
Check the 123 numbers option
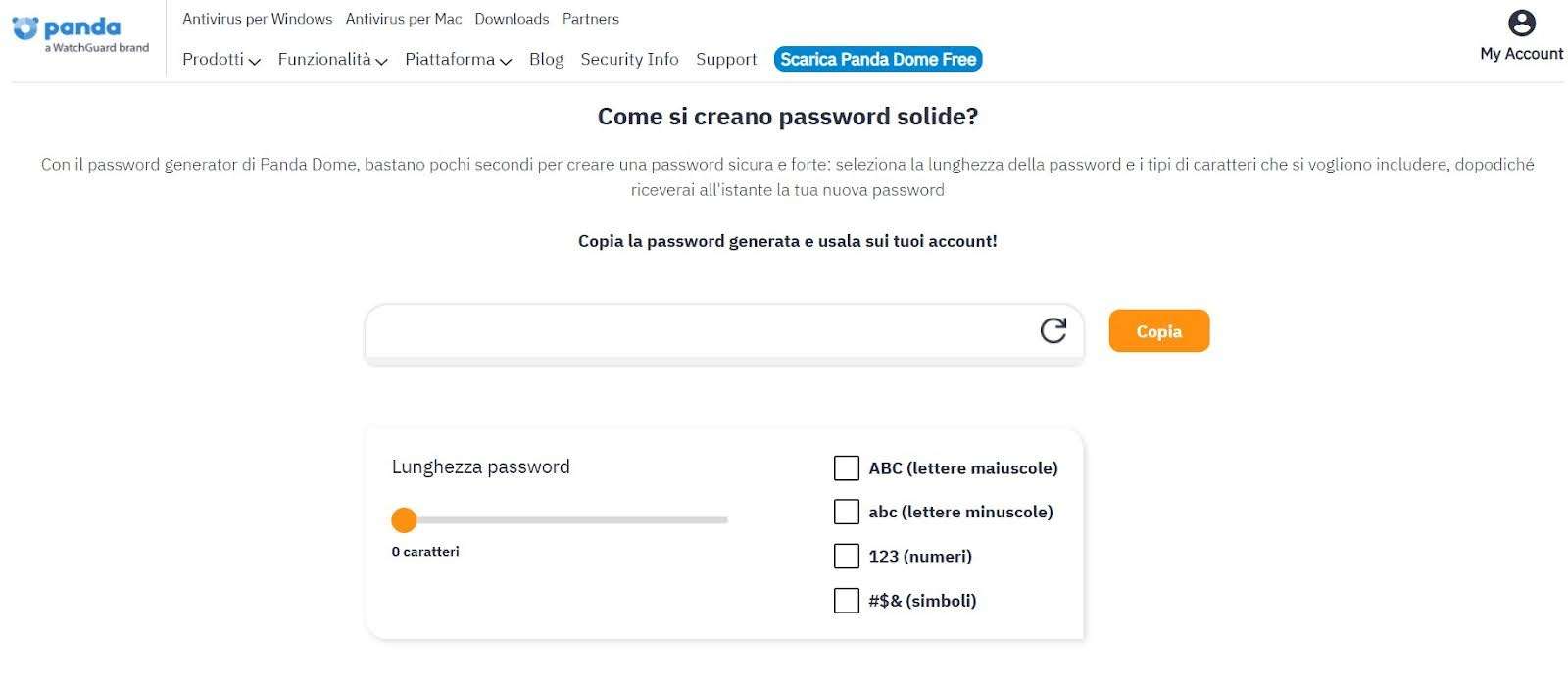point(846,557)
